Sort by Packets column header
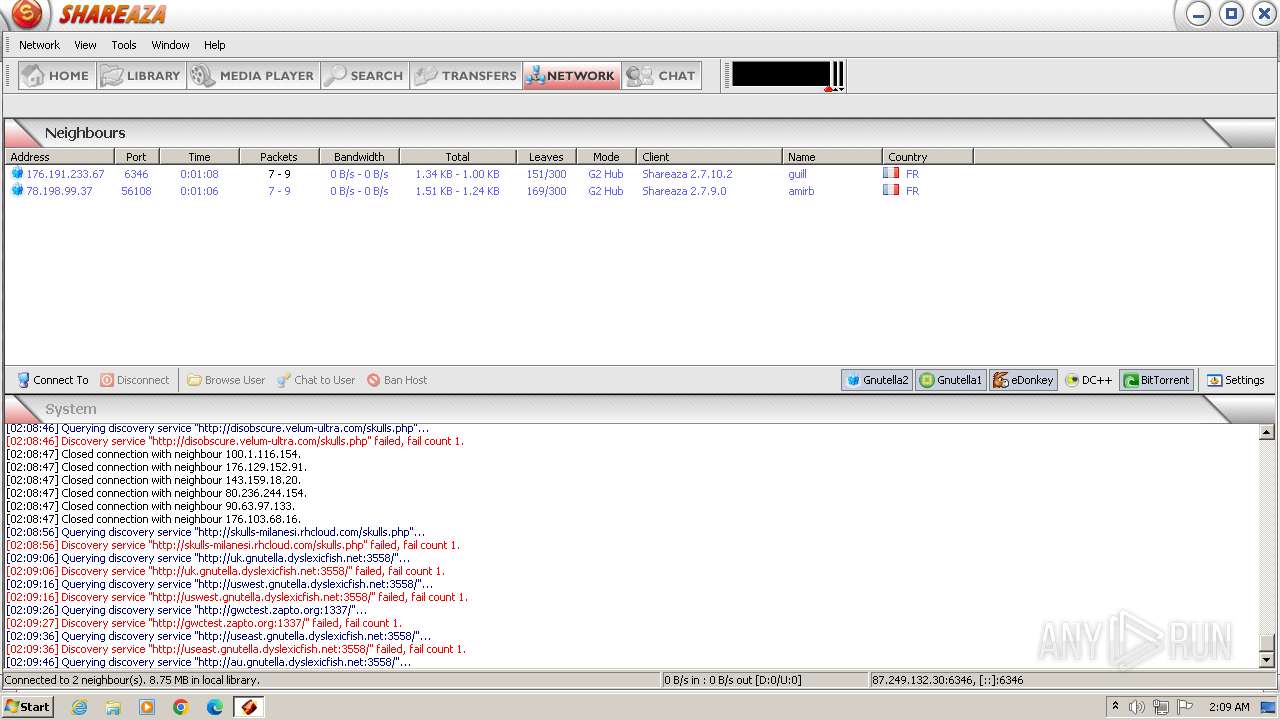Screen dimensions: 1280x720 (x=279, y=157)
